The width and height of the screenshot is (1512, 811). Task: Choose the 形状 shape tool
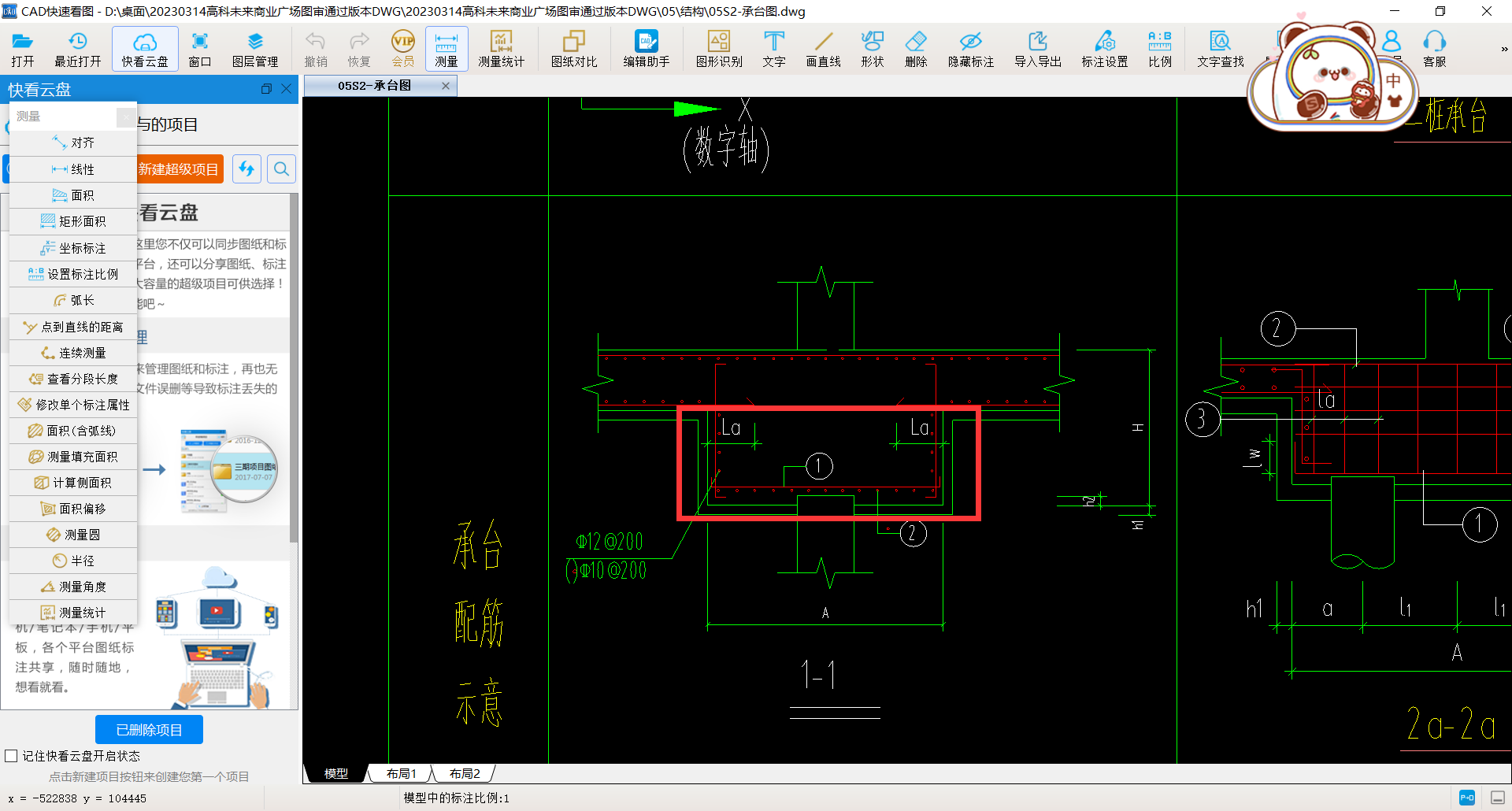(873, 49)
